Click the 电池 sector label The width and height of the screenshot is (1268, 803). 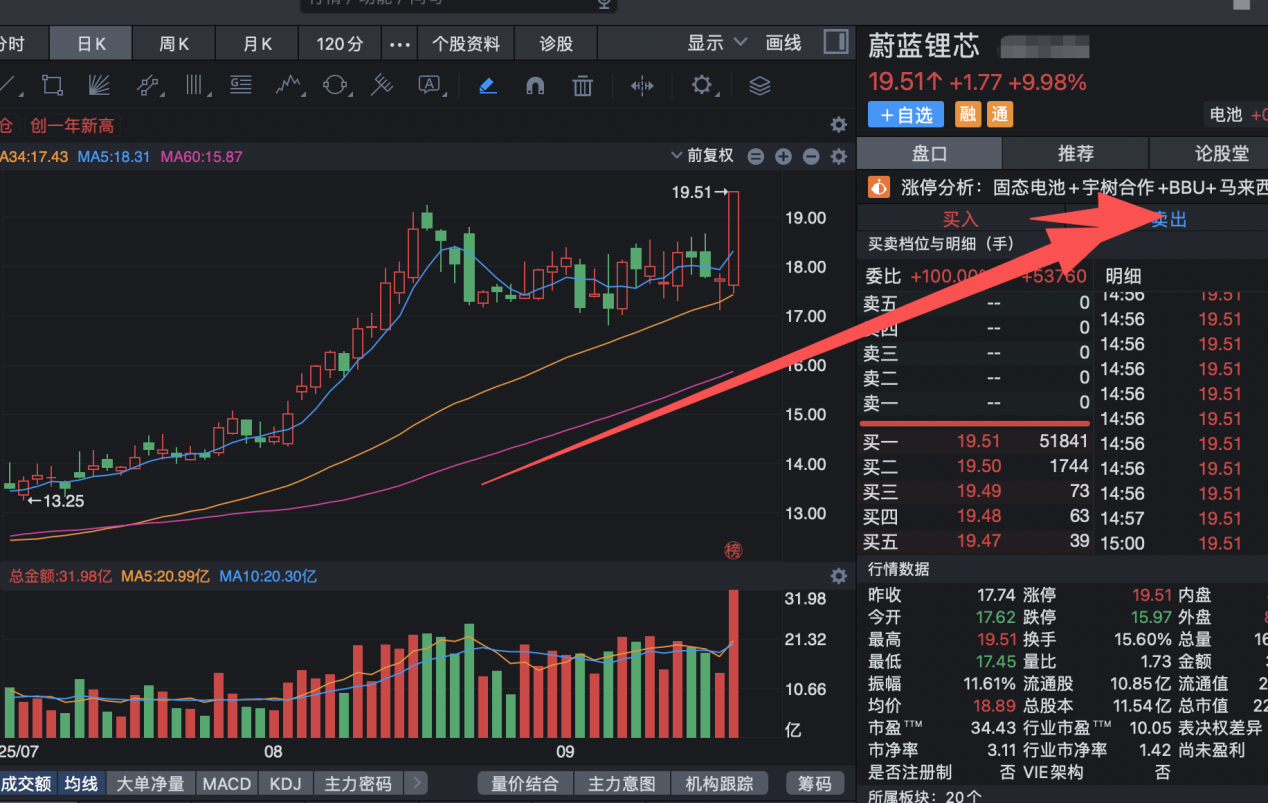point(1225,114)
